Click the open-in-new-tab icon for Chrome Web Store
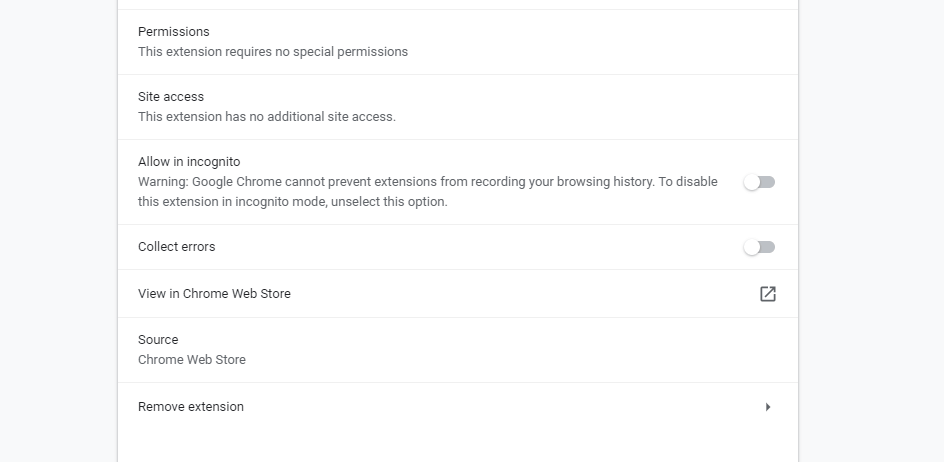The height and width of the screenshot is (462, 944). point(767,294)
